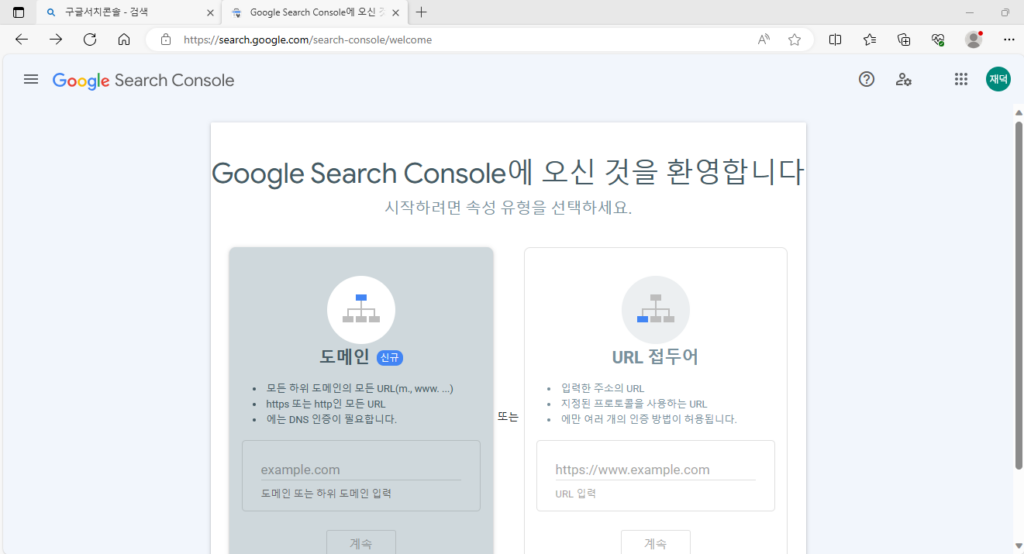Click the page vertical scrollbar
Viewport: 1024px width, 554px height.
(x=1018, y=295)
